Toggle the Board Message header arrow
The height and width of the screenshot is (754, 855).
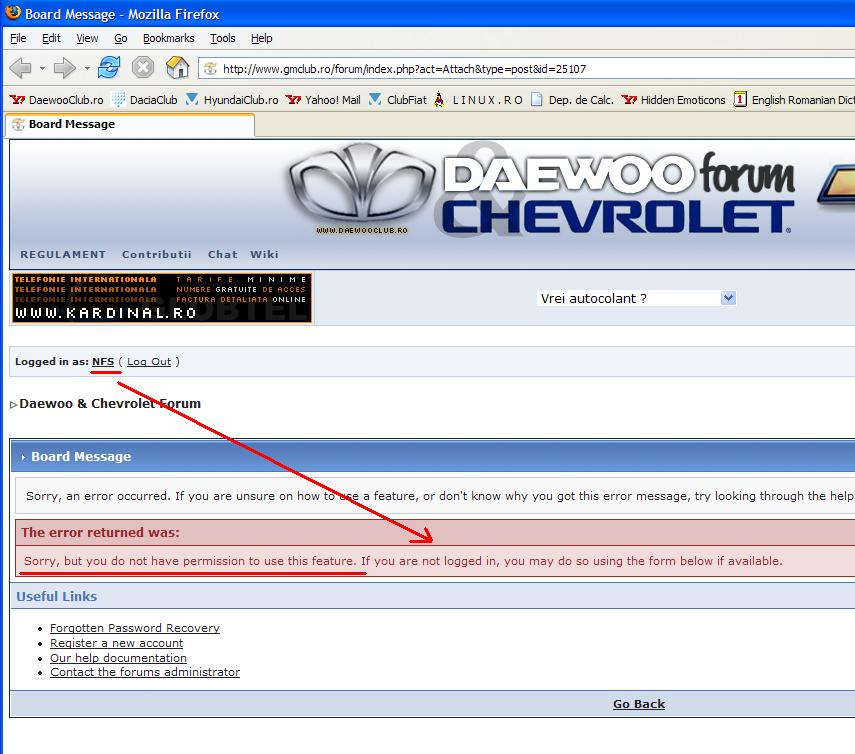[x=23, y=457]
